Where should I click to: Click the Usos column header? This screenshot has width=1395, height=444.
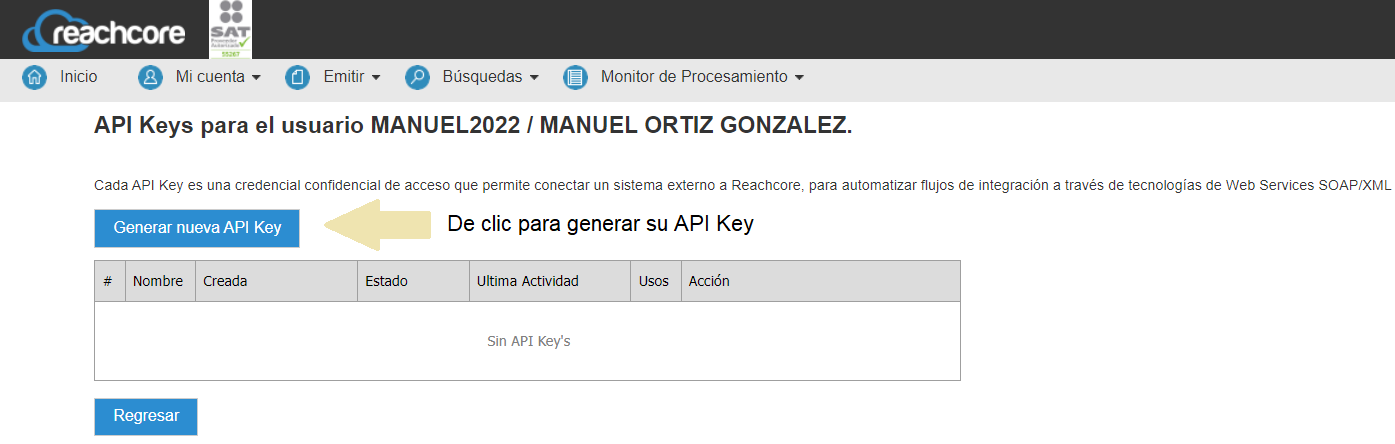(654, 282)
